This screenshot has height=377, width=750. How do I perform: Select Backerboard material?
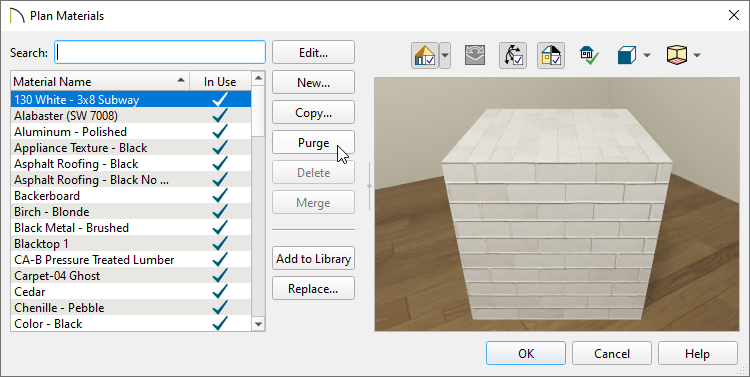(131, 195)
